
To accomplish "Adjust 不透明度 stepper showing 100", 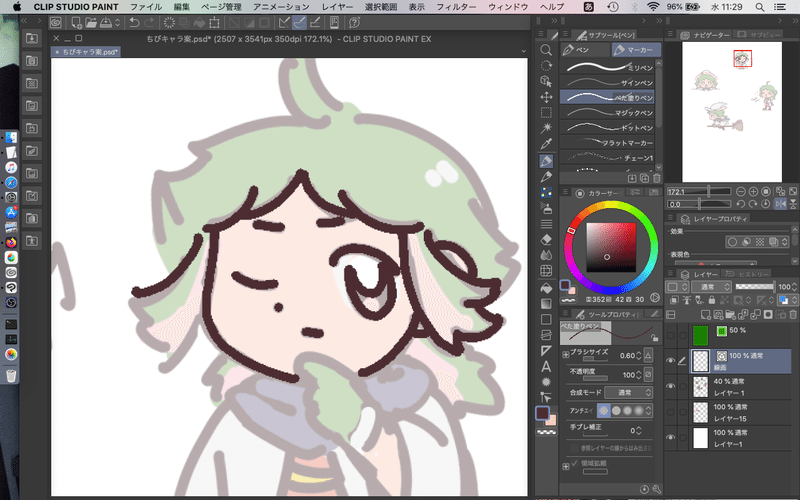I will [638, 375].
